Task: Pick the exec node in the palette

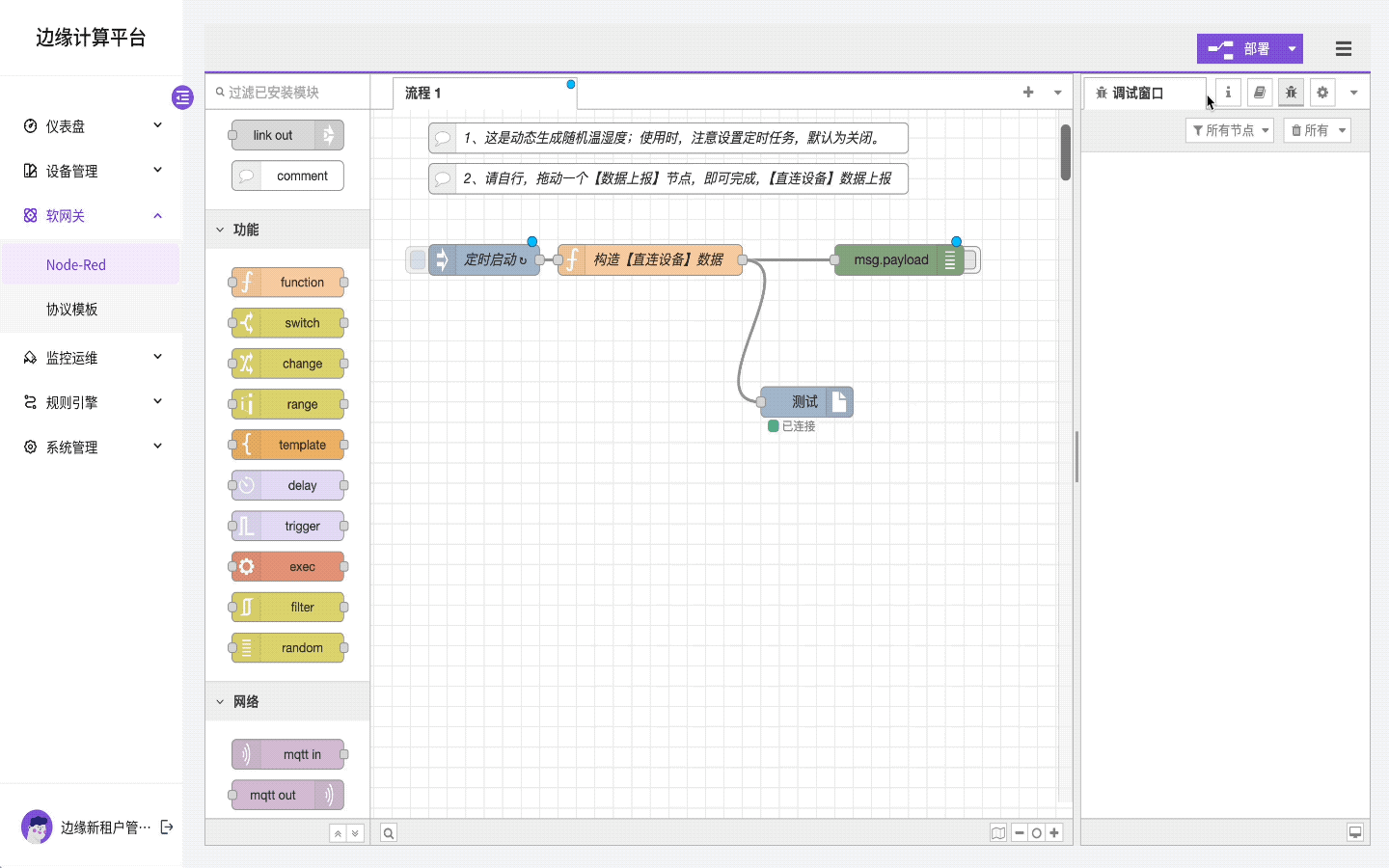Action: (x=287, y=566)
